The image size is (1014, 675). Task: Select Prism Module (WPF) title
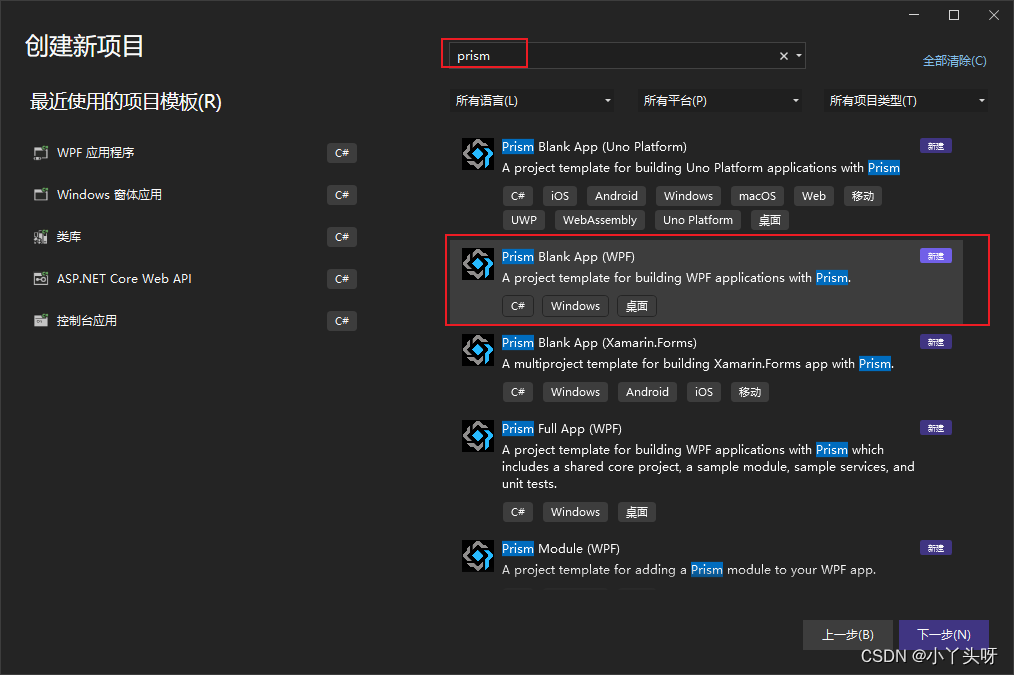click(x=561, y=549)
